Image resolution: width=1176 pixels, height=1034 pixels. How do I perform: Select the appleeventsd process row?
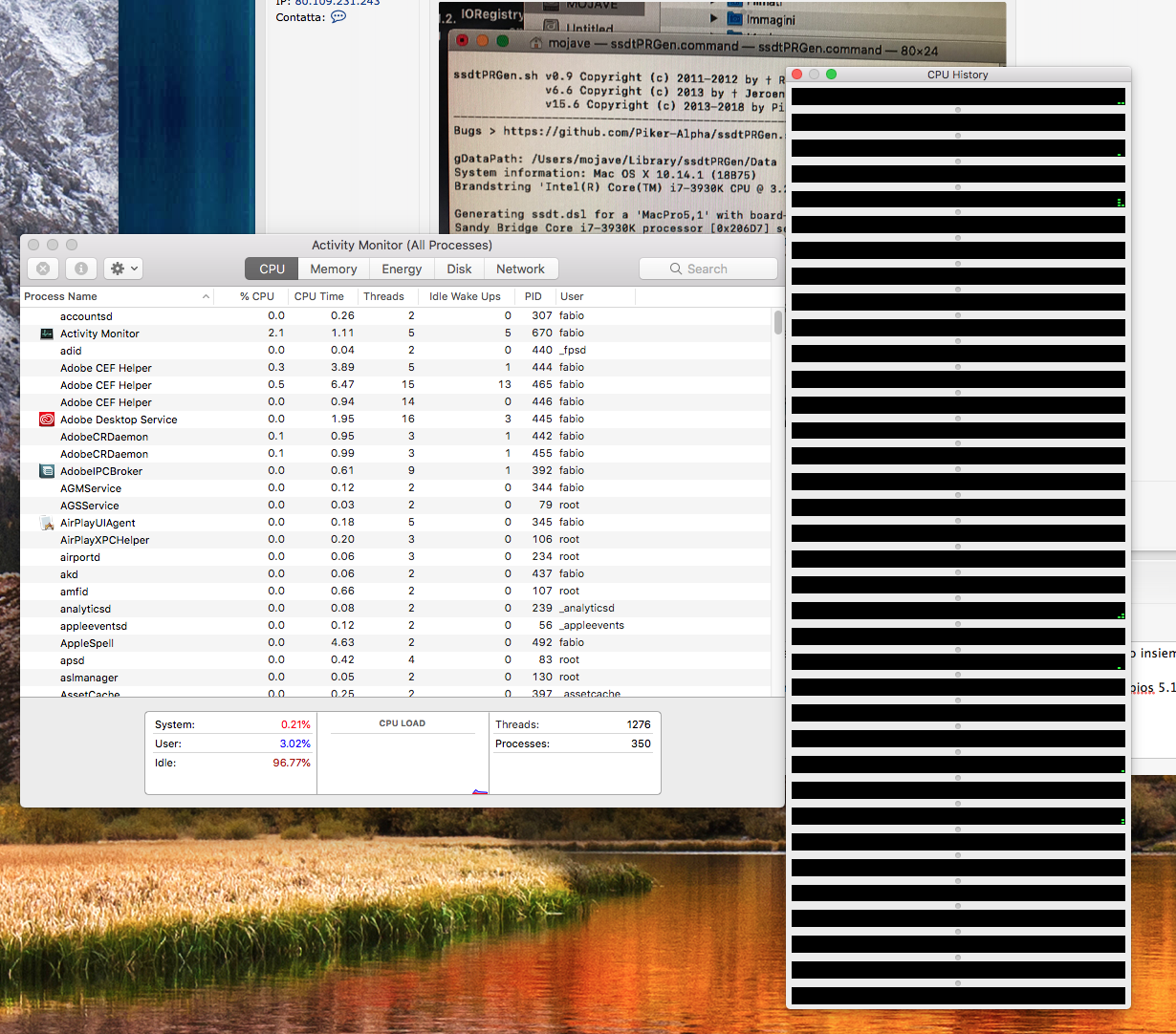(396, 626)
